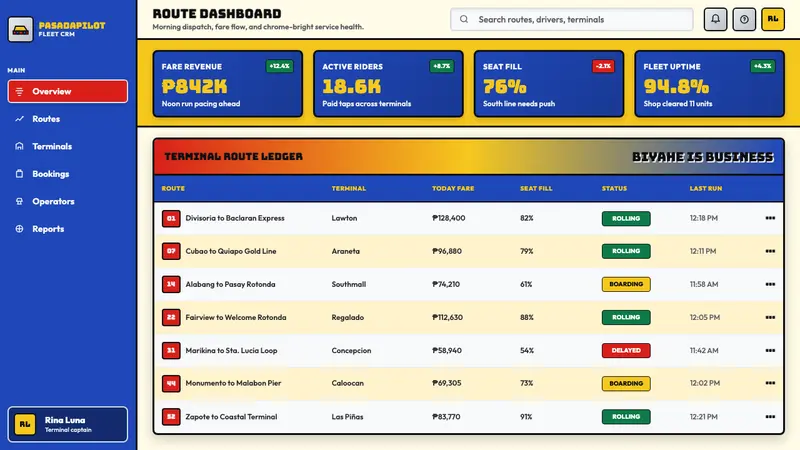Screen dimensions: 800x450
Task: Click route badge 14 for Alabang
Action: [171, 284]
